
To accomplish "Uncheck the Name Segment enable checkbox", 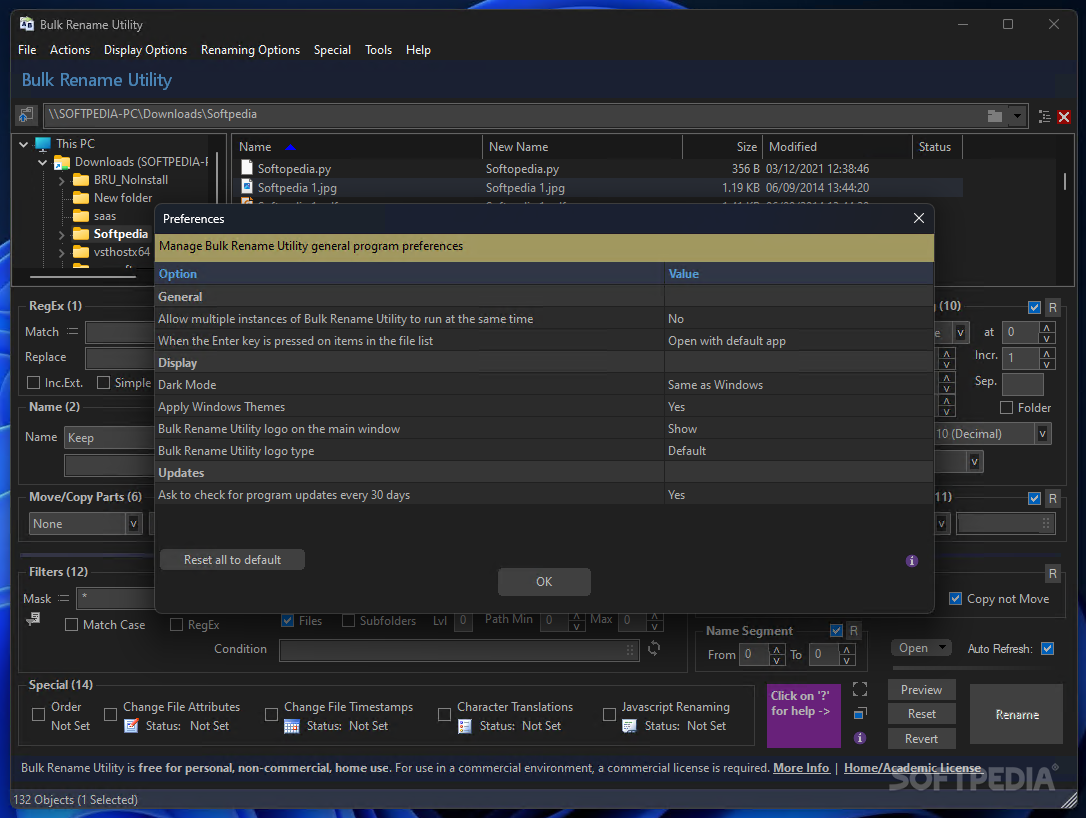I will (836, 631).
